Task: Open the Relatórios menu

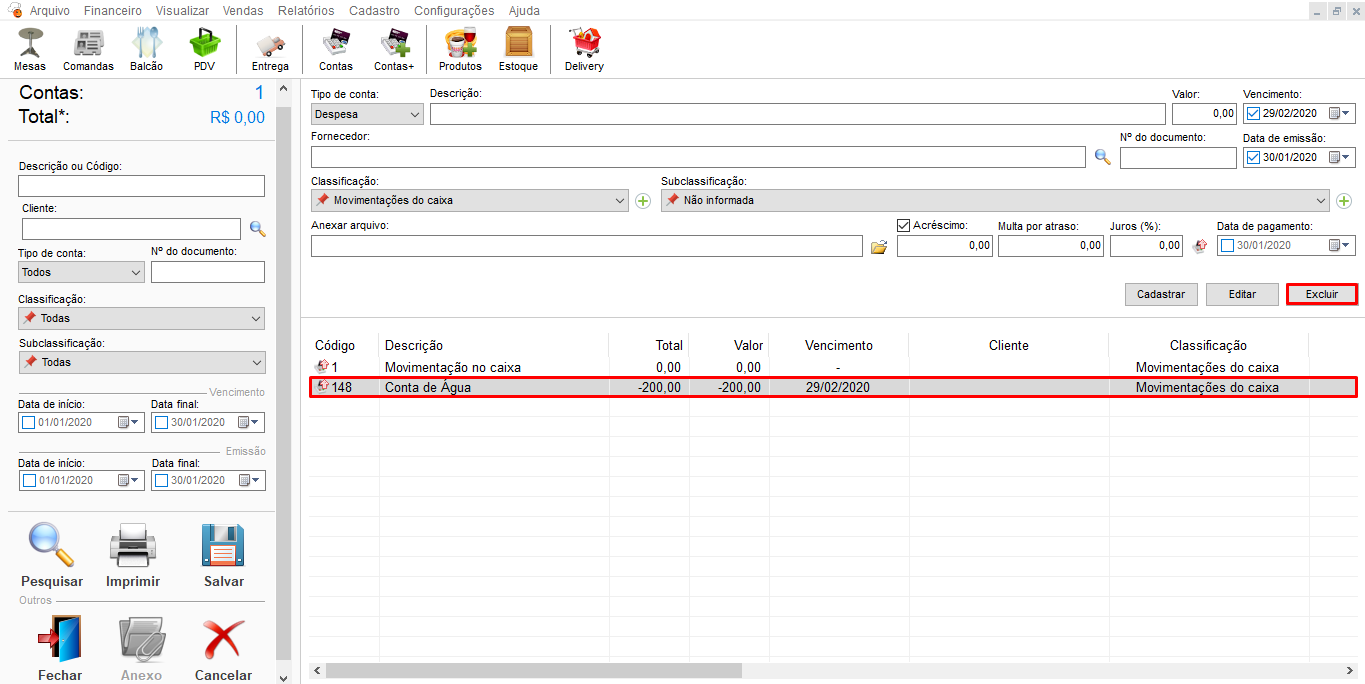Action: tap(306, 11)
